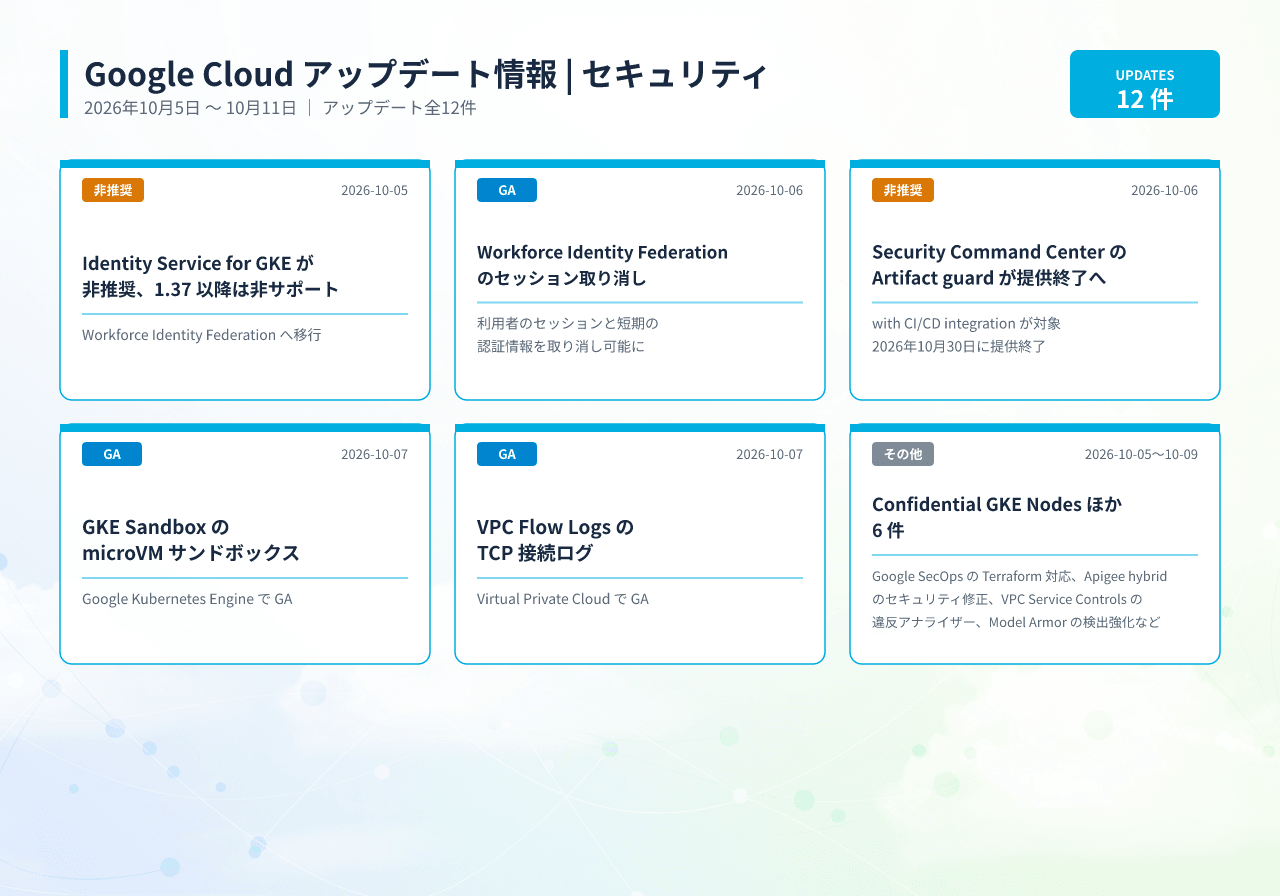The height and width of the screenshot is (896, 1280).
Task: Click date range 2026-10-05〜10-09
Action: (x=1141, y=454)
